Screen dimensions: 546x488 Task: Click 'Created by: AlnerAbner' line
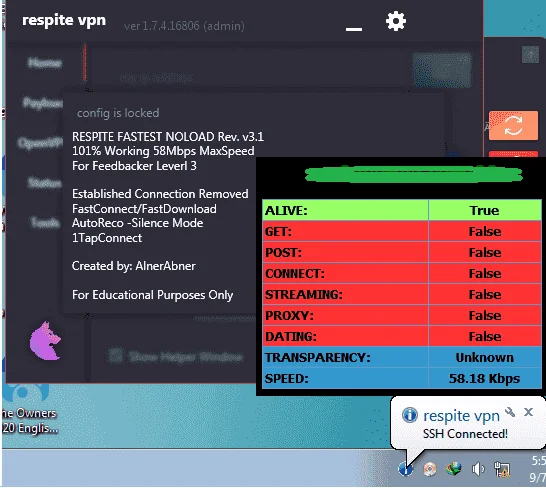[x=133, y=266]
